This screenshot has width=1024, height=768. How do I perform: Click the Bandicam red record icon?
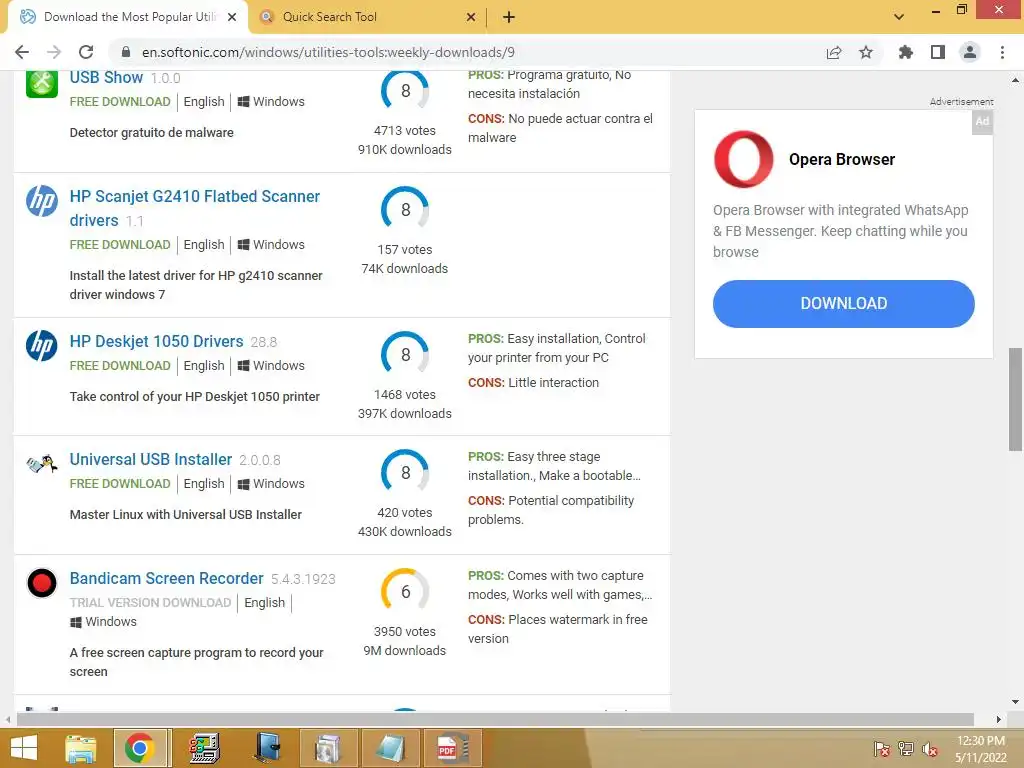[x=42, y=583]
